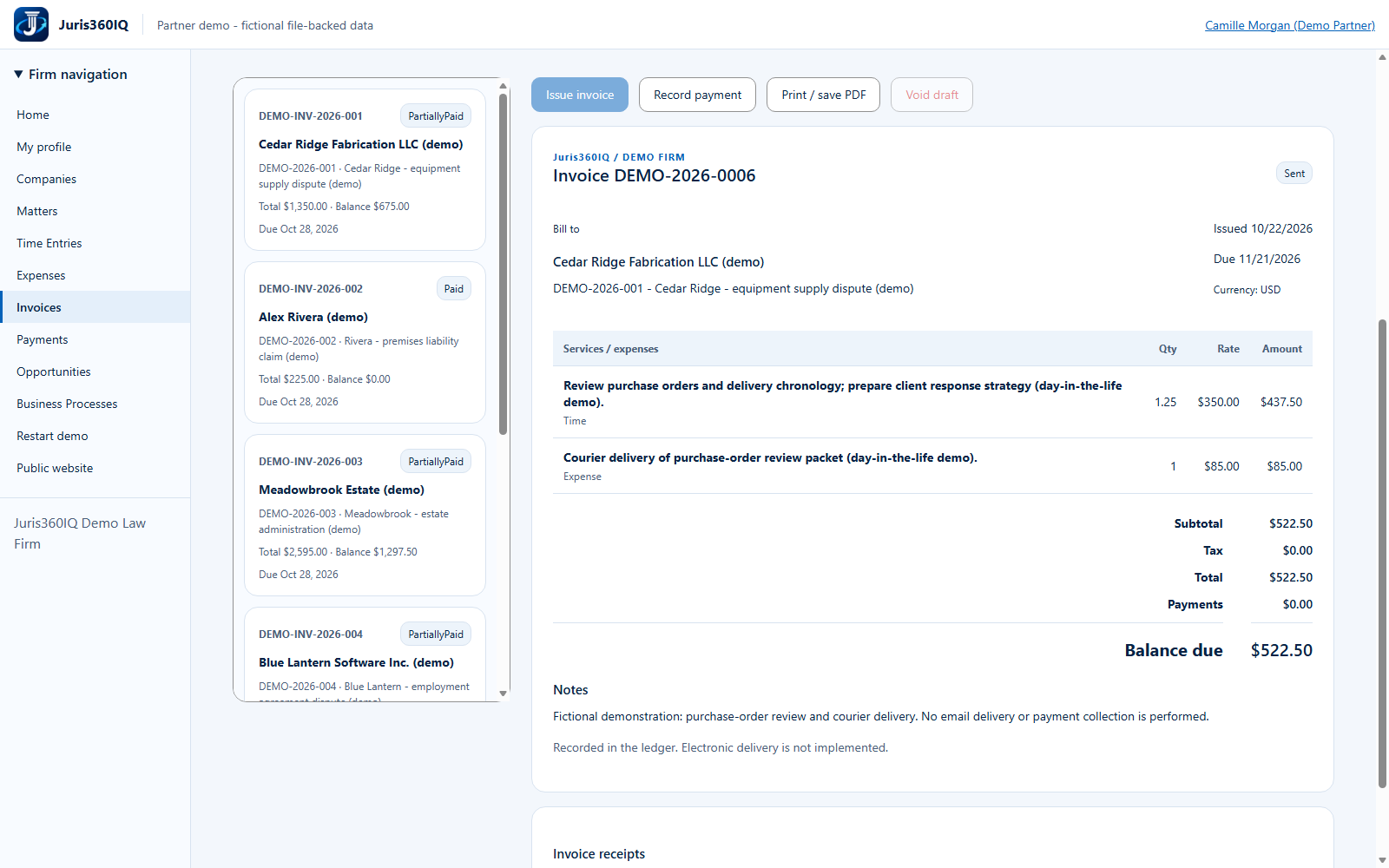Open Camille Morgan (Demo Partner) profile link

coord(1289,25)
